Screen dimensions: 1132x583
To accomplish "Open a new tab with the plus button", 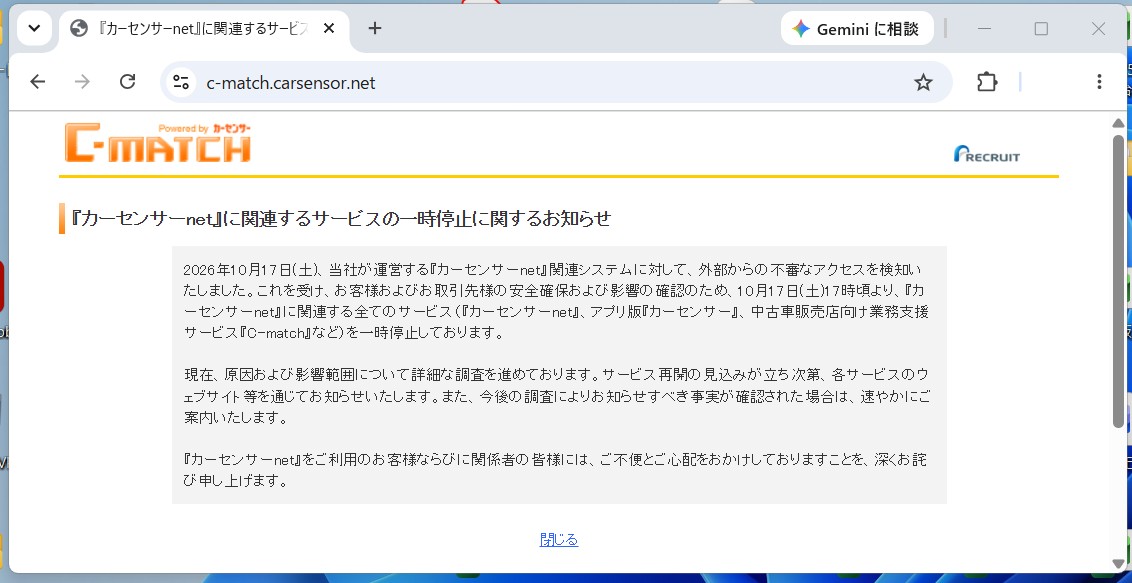I will [x=374, y=29].
